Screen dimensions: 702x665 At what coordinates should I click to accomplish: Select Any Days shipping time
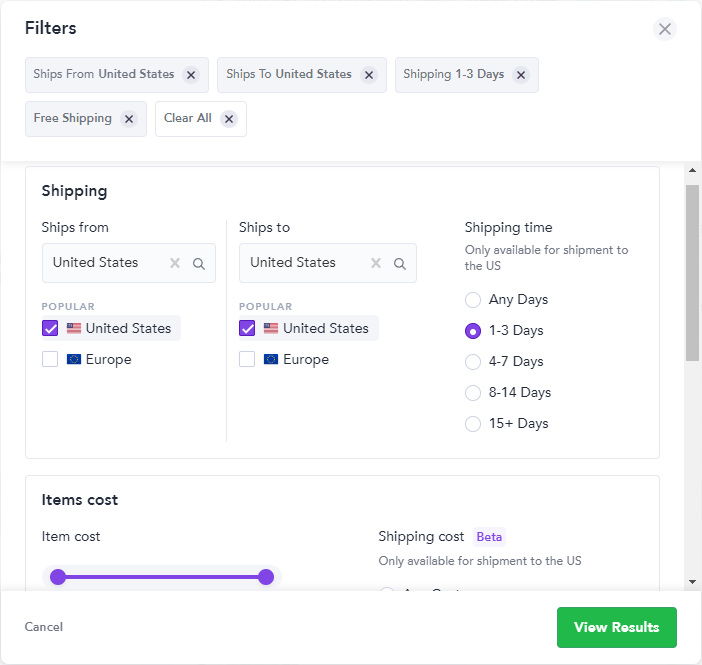(x=473, y=300)
